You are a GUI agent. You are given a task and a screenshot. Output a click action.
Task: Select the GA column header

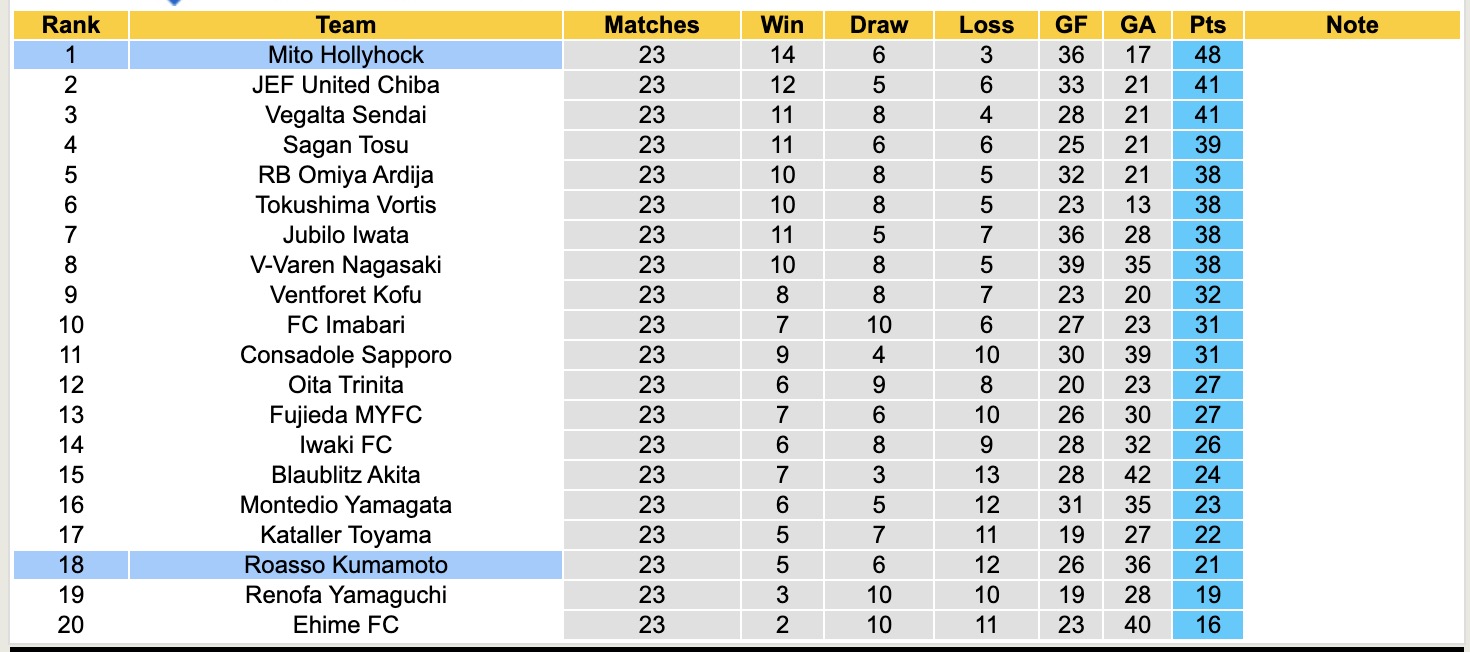coord(1137,25)
